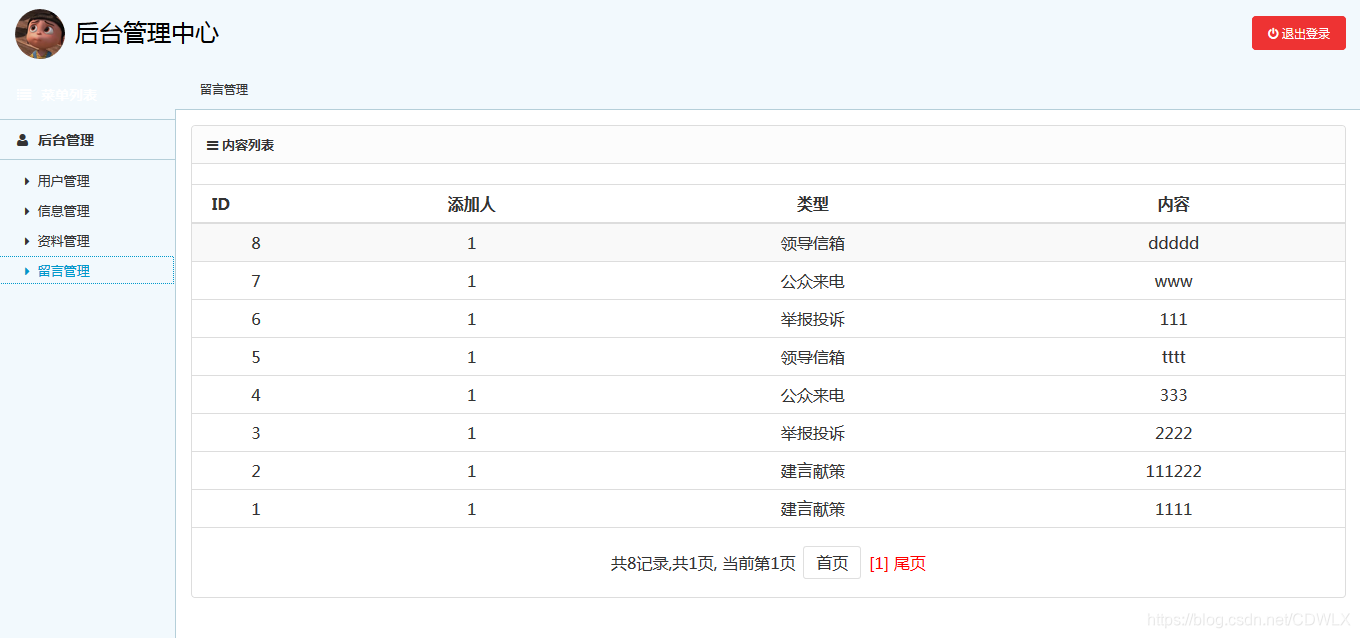Click the 留言管理 breadcrumb label
This screenshot has width=1360, height=638.
click(x=224, y=89)
